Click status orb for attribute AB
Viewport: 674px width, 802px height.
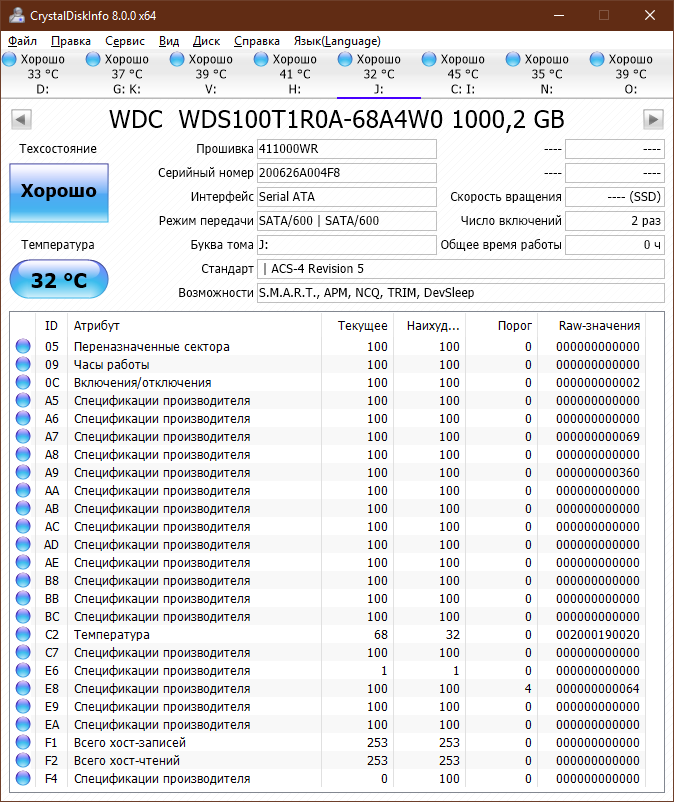coord(23,508)
